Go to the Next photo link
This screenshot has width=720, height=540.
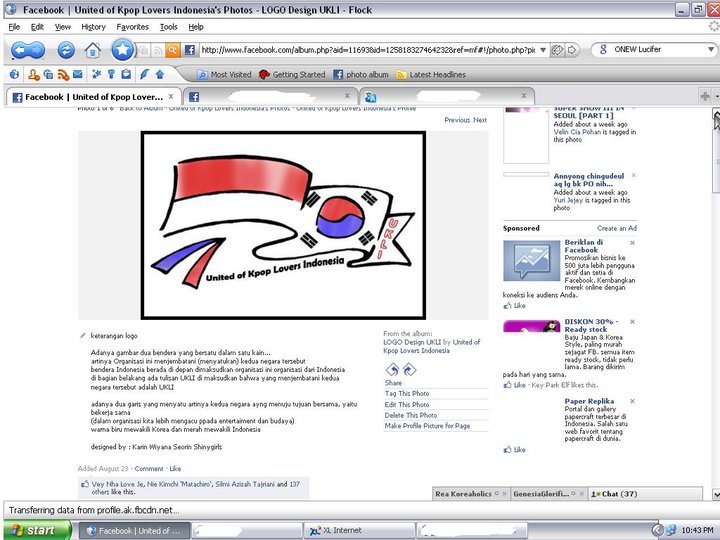[480, 120]
